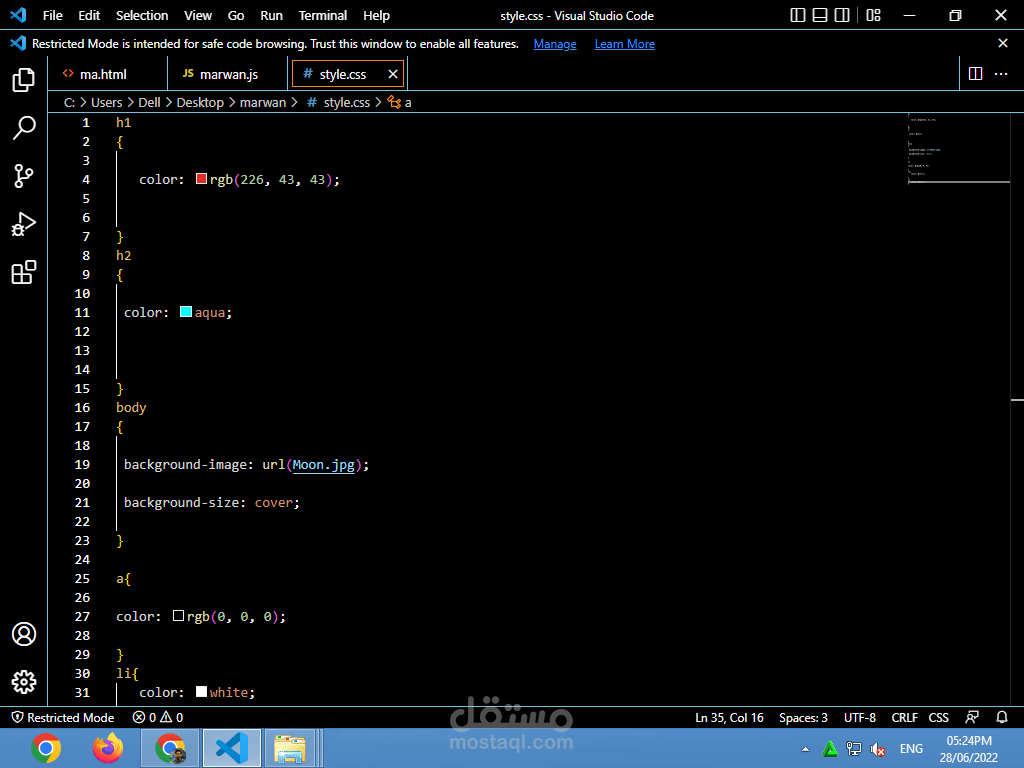Launch Firefox from the taskbar
Image resolution: width=1024 pixels, height=768 pixels.
[x=108, y=747]
